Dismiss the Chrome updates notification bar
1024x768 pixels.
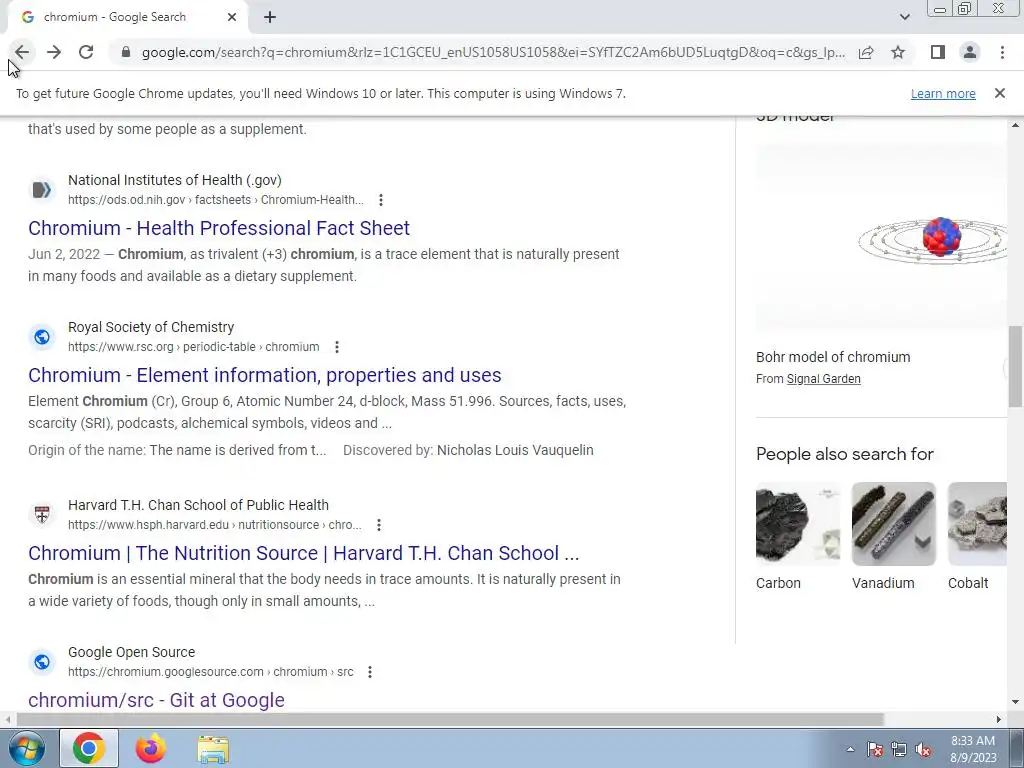click(x=1000, y=93)
